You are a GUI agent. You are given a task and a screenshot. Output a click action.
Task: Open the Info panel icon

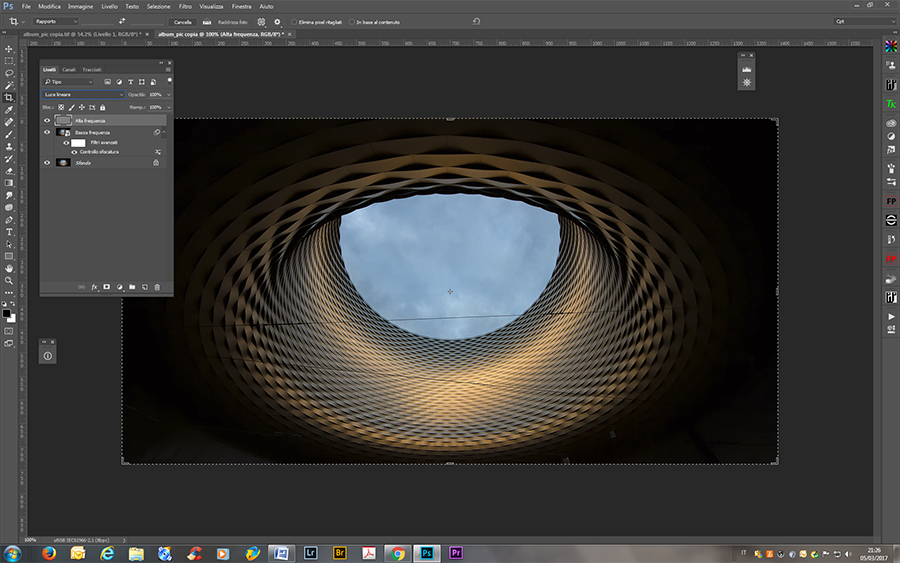[x=48, y=355]
